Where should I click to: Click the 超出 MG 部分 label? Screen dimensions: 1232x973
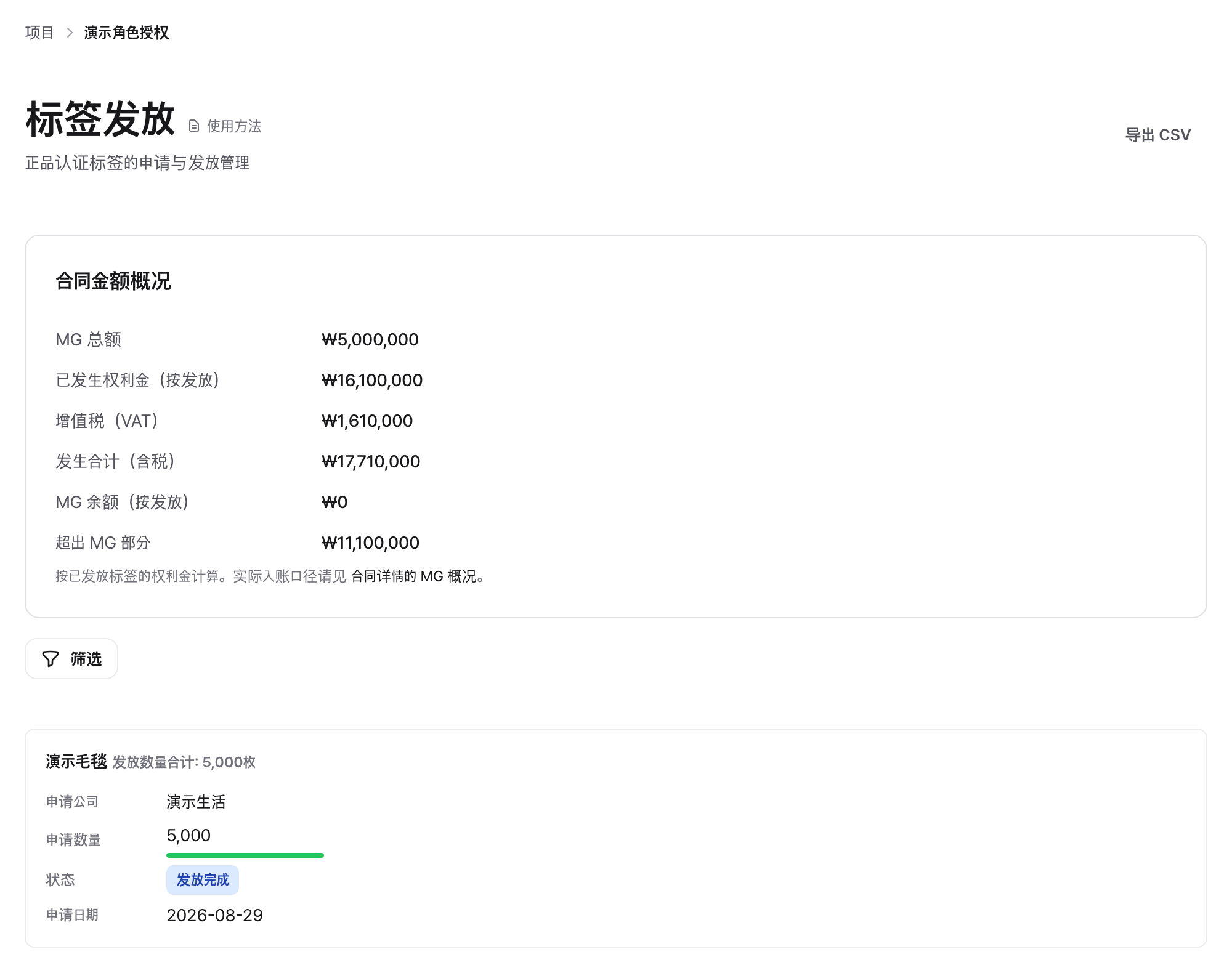(x=103, y=543)
